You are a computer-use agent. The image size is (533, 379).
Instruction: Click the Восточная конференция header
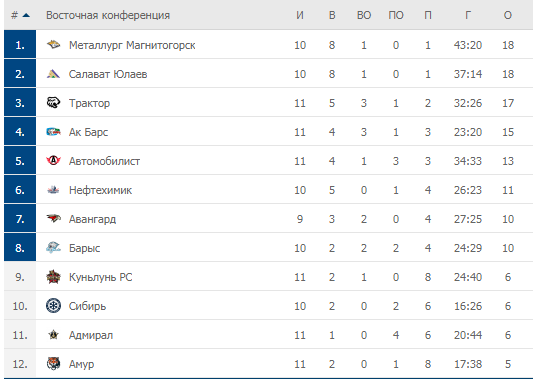click(x=108, y=15)
